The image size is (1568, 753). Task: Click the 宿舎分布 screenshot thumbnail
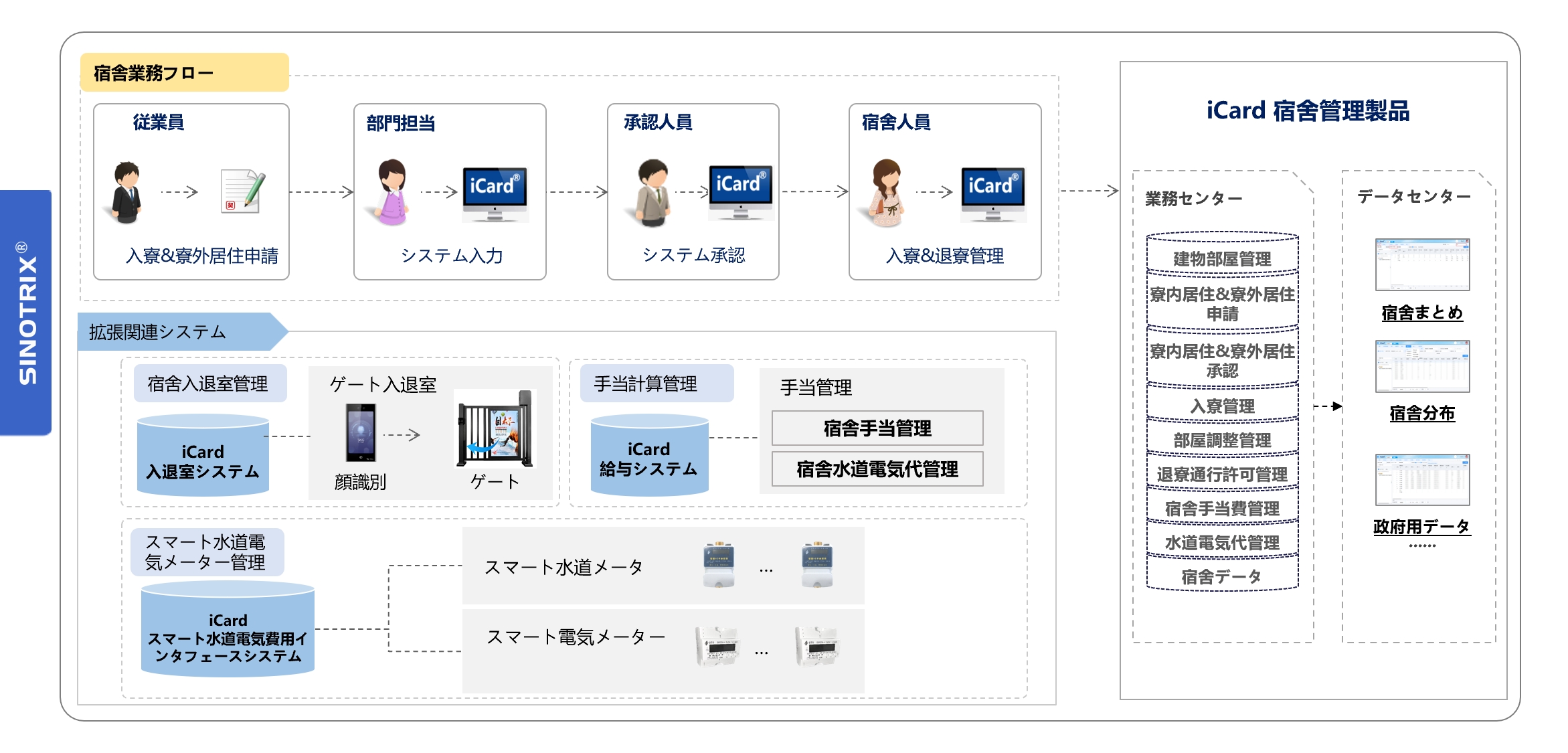(x=1421, y=366)
